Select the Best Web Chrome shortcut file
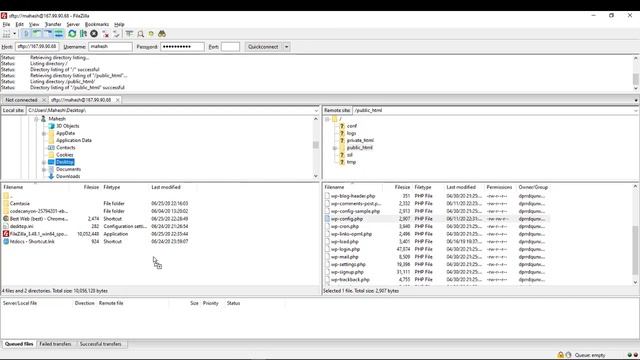This screenshot has height=360, width=640. [39, 219]
